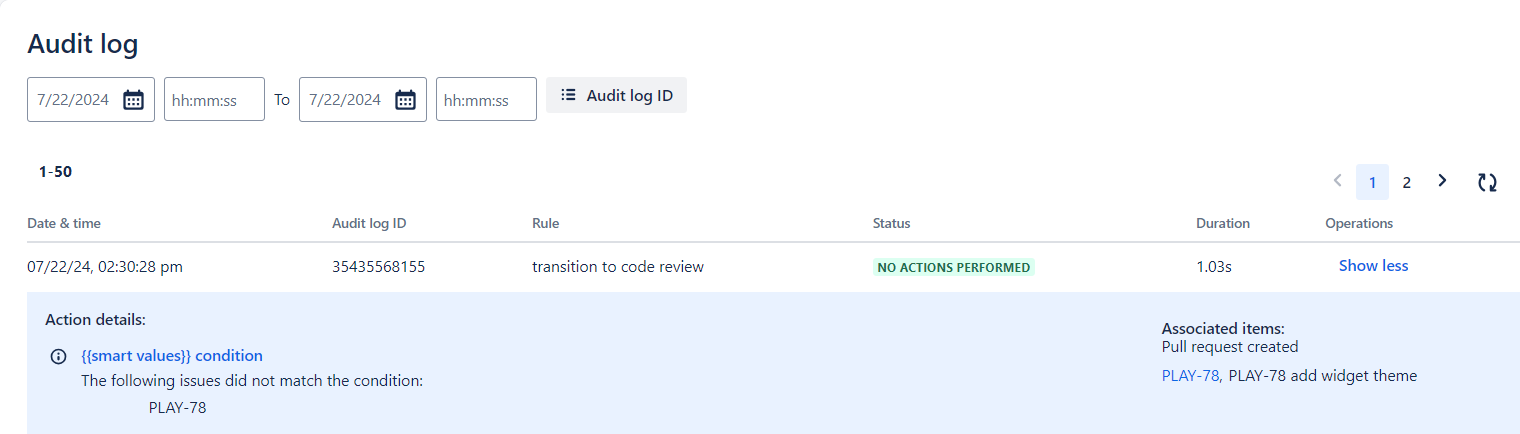Click the info icon beside smart values condition
The width and height of the screenshot is (1520, 434).
click(x=59, y=356)
